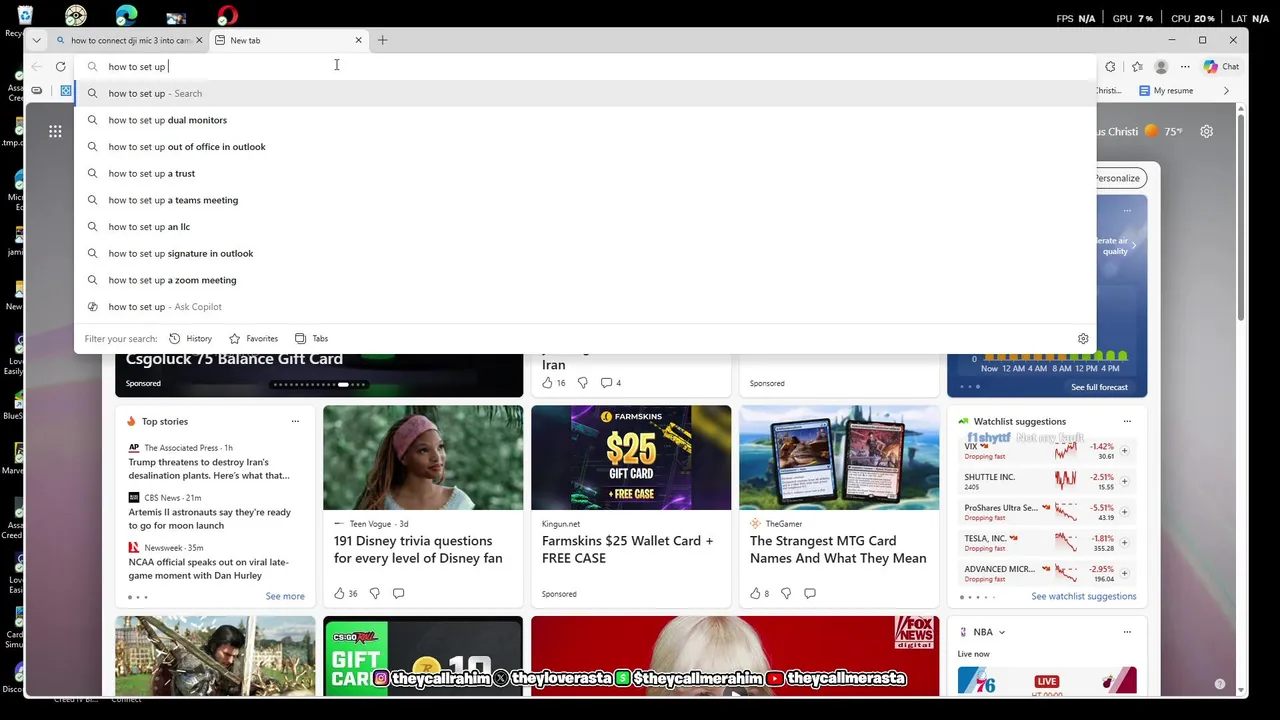The height and width of the screenshot is (720, 1280).
Task: Open the MSN apps grid launcher
Action: tap(55, 131)
